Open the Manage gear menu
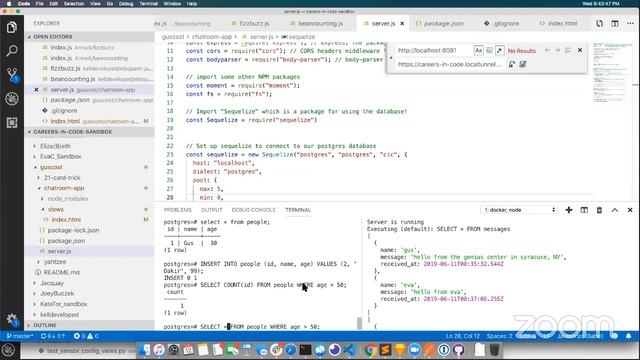 coord(12,319)
